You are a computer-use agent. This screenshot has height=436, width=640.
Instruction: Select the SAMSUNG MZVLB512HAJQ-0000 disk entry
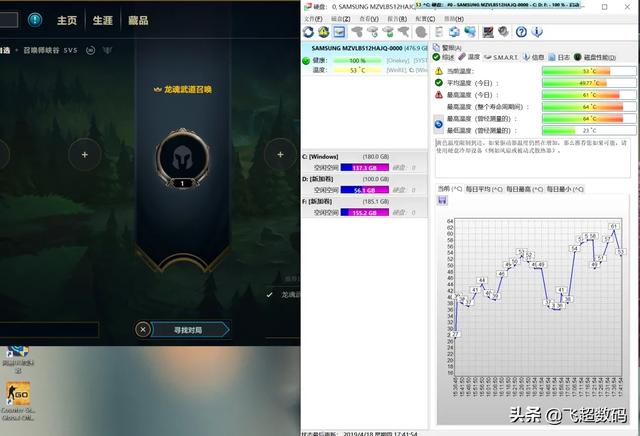coord(365,59)
